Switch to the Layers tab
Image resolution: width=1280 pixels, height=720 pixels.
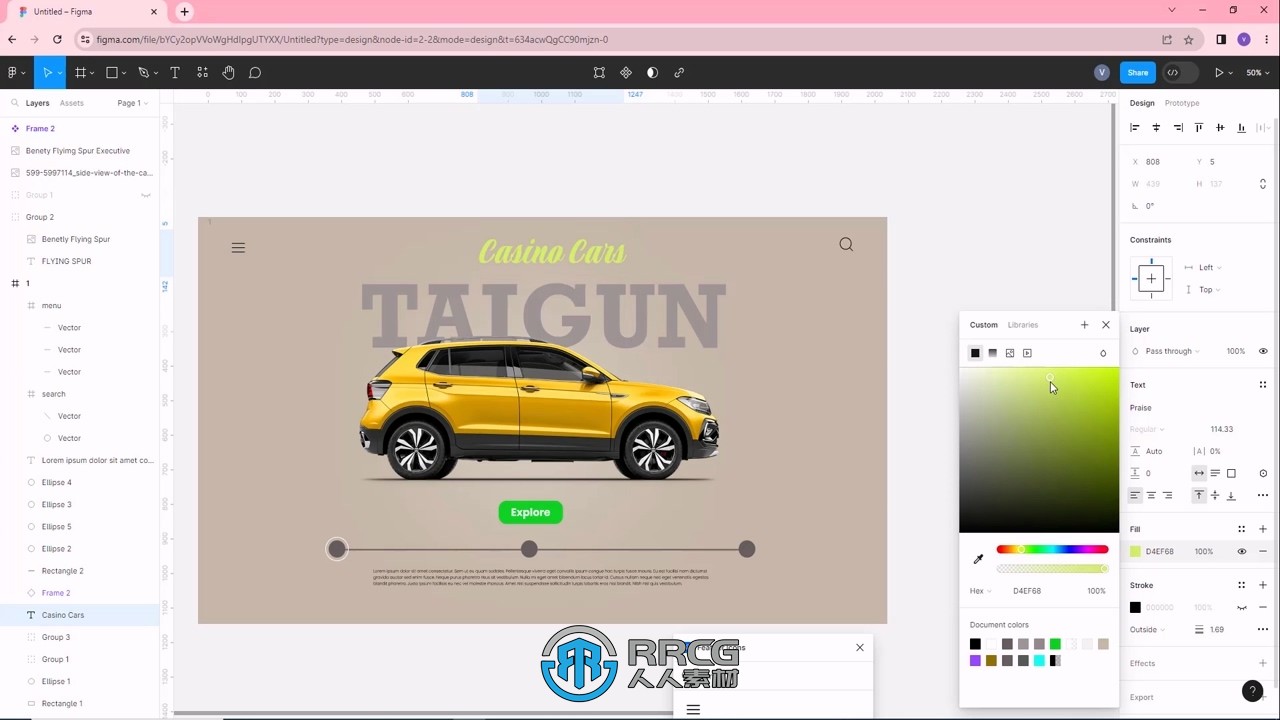click(37, 103)
